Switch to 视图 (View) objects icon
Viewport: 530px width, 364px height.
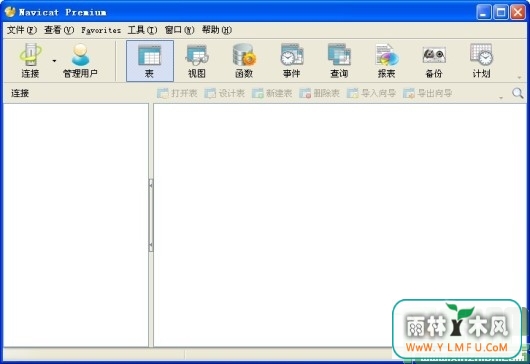coord(197,61)
